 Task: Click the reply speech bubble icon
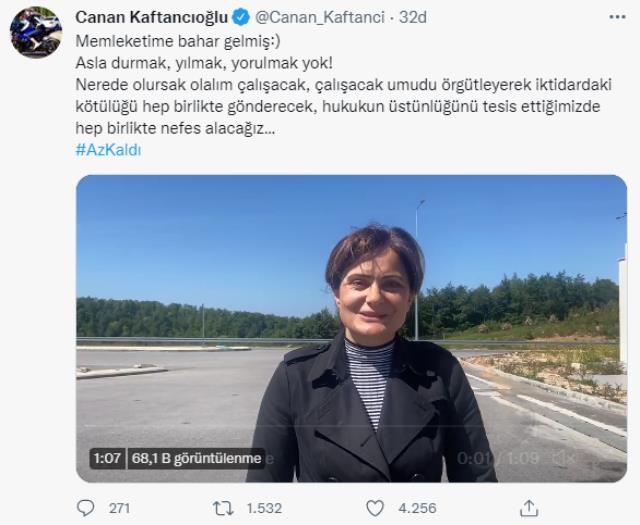pos(86,508)
